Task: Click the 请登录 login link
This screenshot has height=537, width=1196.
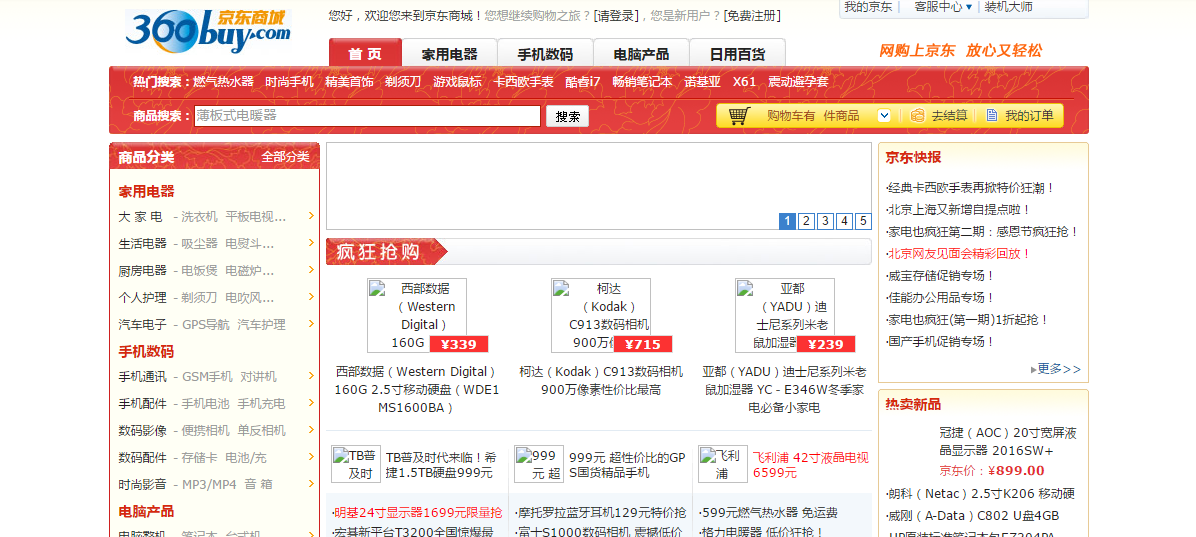Action: tap(616, 15)
